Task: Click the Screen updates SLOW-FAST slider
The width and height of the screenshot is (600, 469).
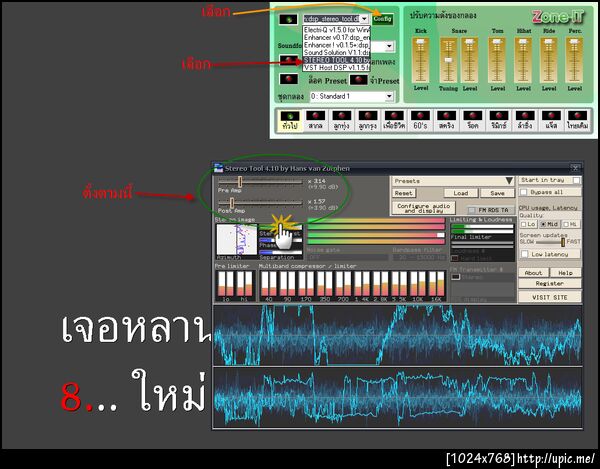Action: pyautogui.click(x=550, y=242)
